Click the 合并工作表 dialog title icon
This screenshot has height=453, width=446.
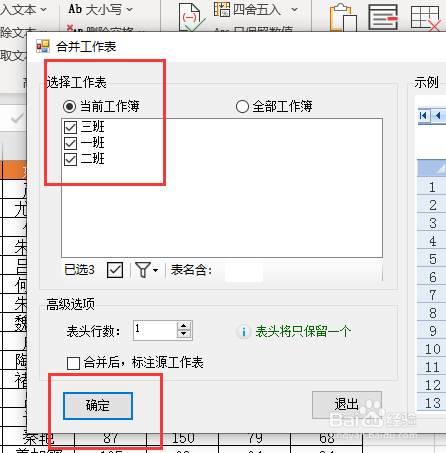[43, 46]
